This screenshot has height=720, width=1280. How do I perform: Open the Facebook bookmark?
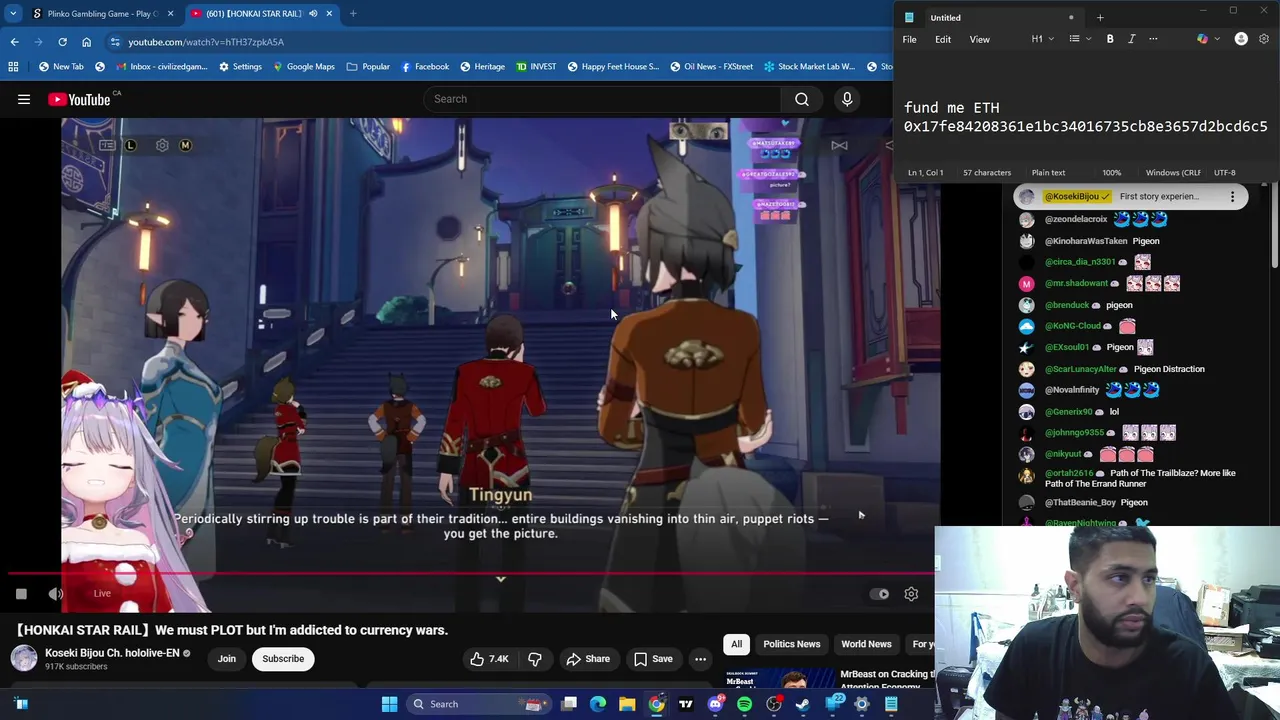(425, 67)
